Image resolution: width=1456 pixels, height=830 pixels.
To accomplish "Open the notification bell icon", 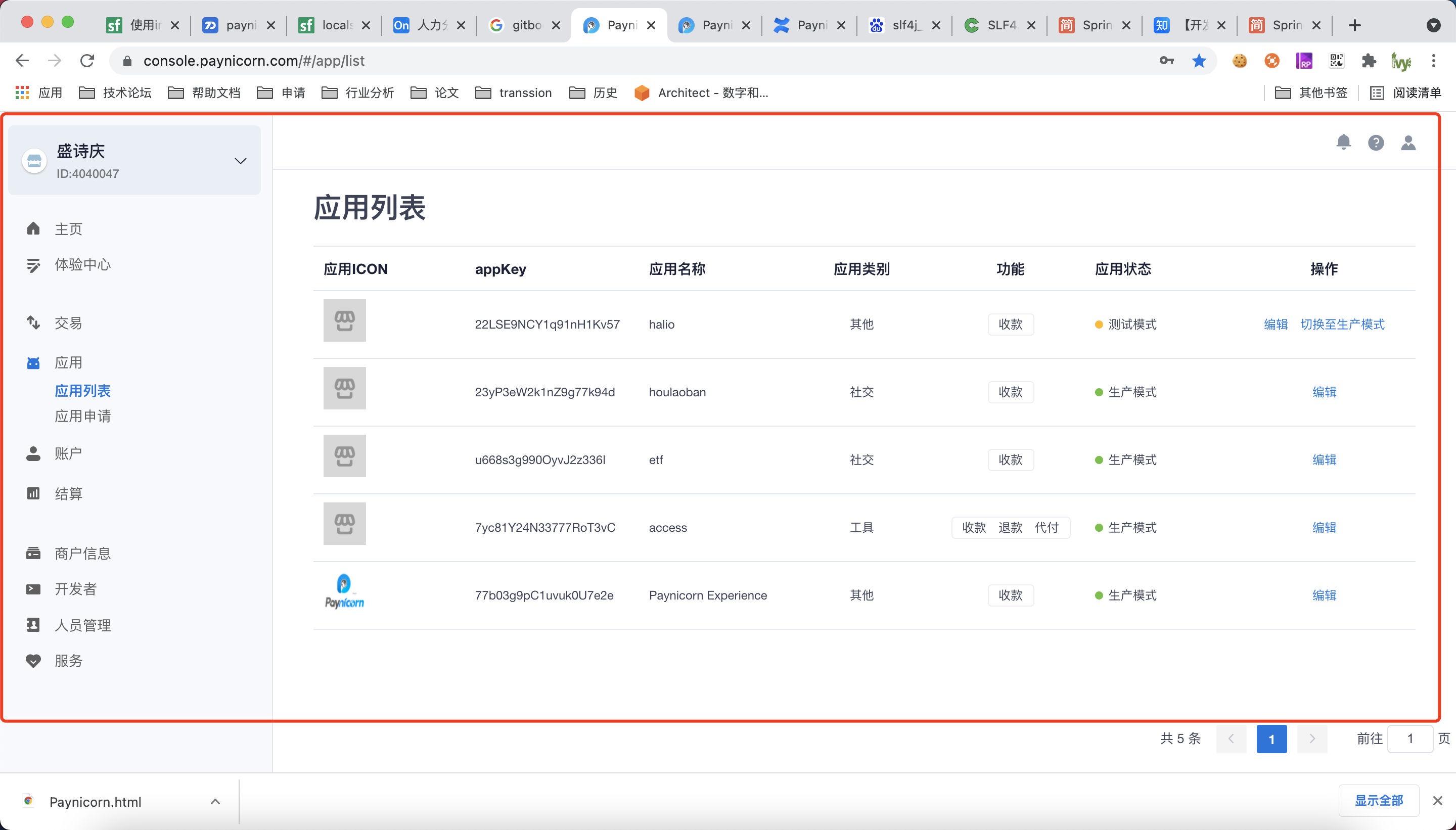I will coord(1344,143).
